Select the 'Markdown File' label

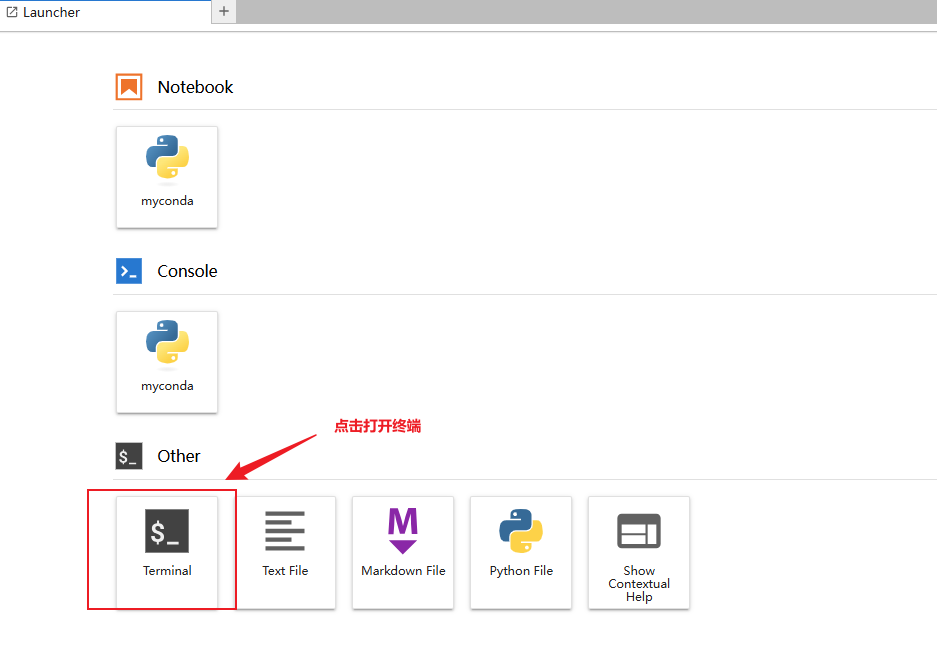[403, 571]
